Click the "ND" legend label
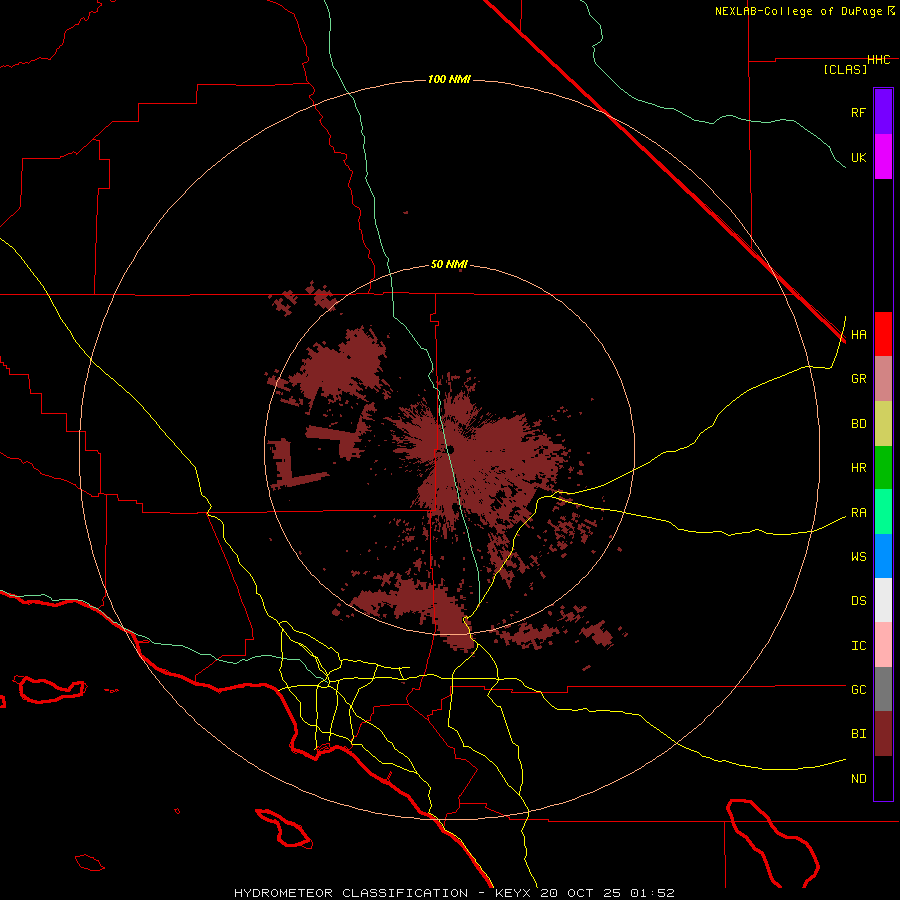900x900 pixels. (x=858, y=779)
